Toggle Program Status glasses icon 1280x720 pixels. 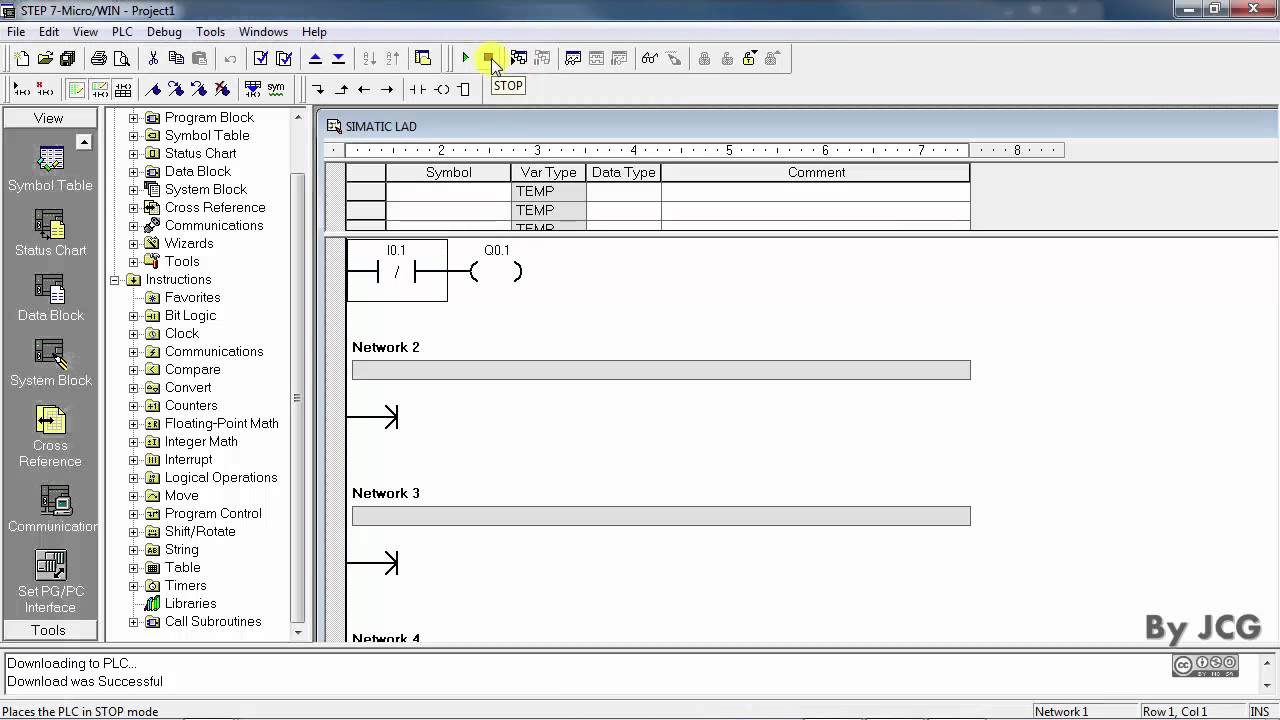click(650, 59)
